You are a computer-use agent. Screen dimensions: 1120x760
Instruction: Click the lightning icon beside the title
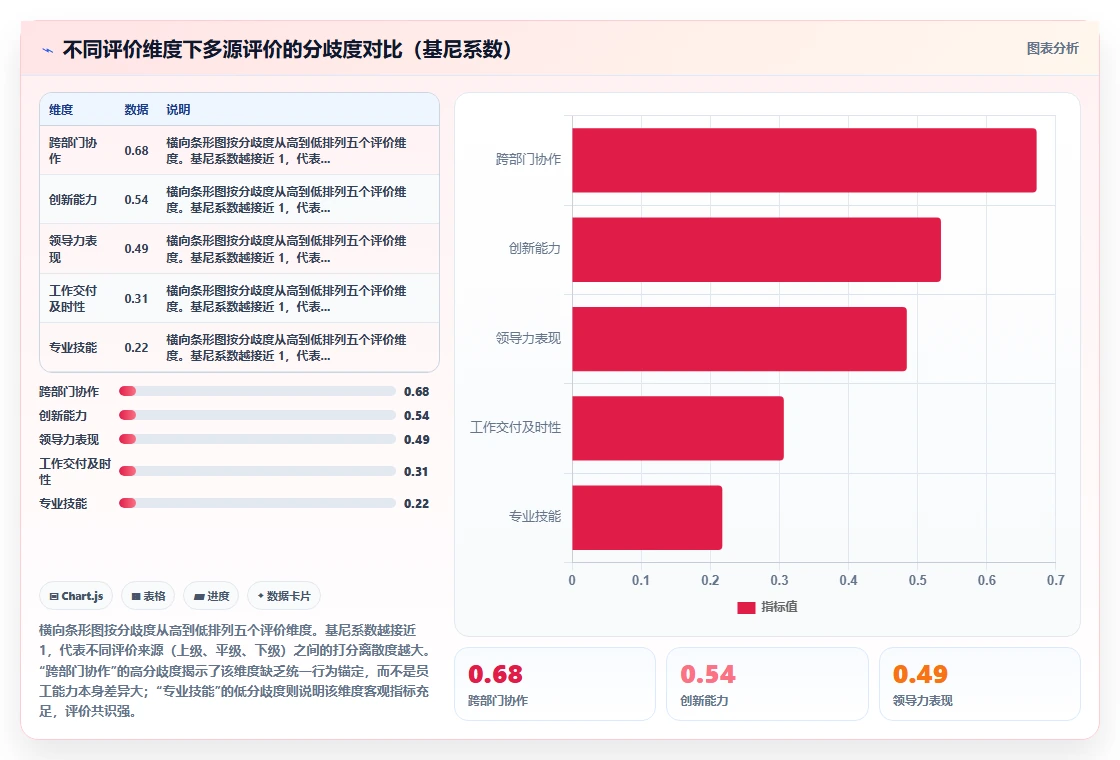(48, 50)
